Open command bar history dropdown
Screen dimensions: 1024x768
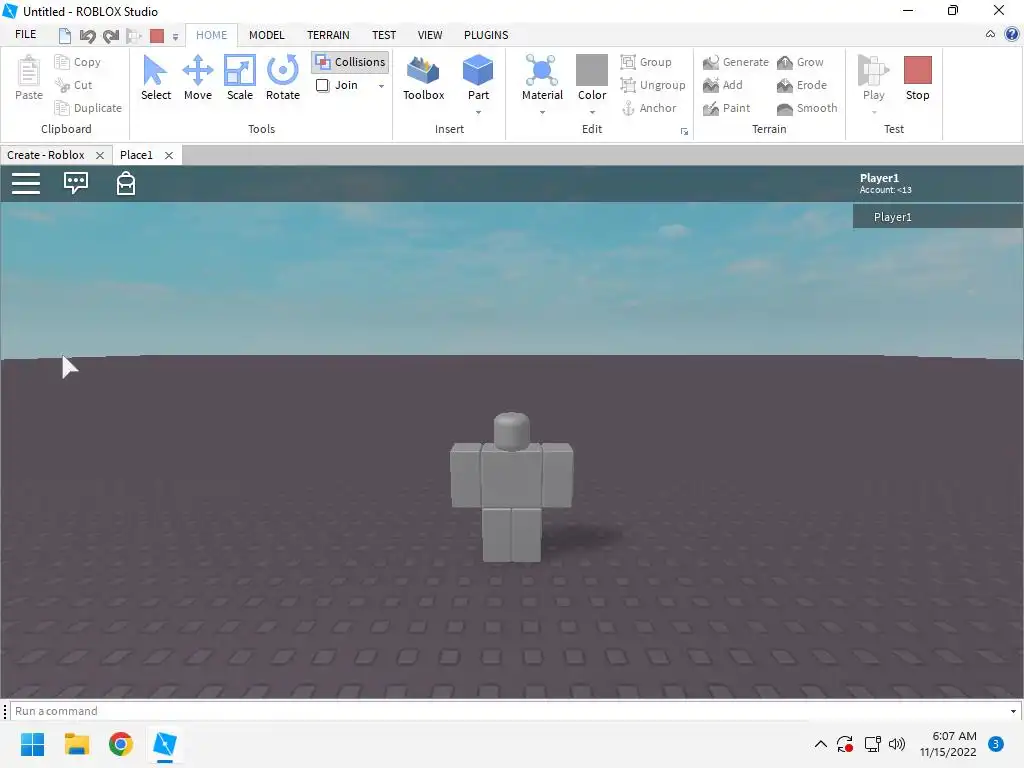tap(1013, 711)
